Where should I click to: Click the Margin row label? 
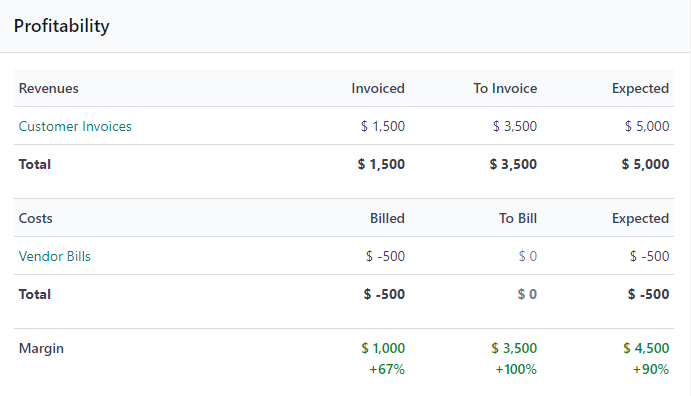coord(41,348)
